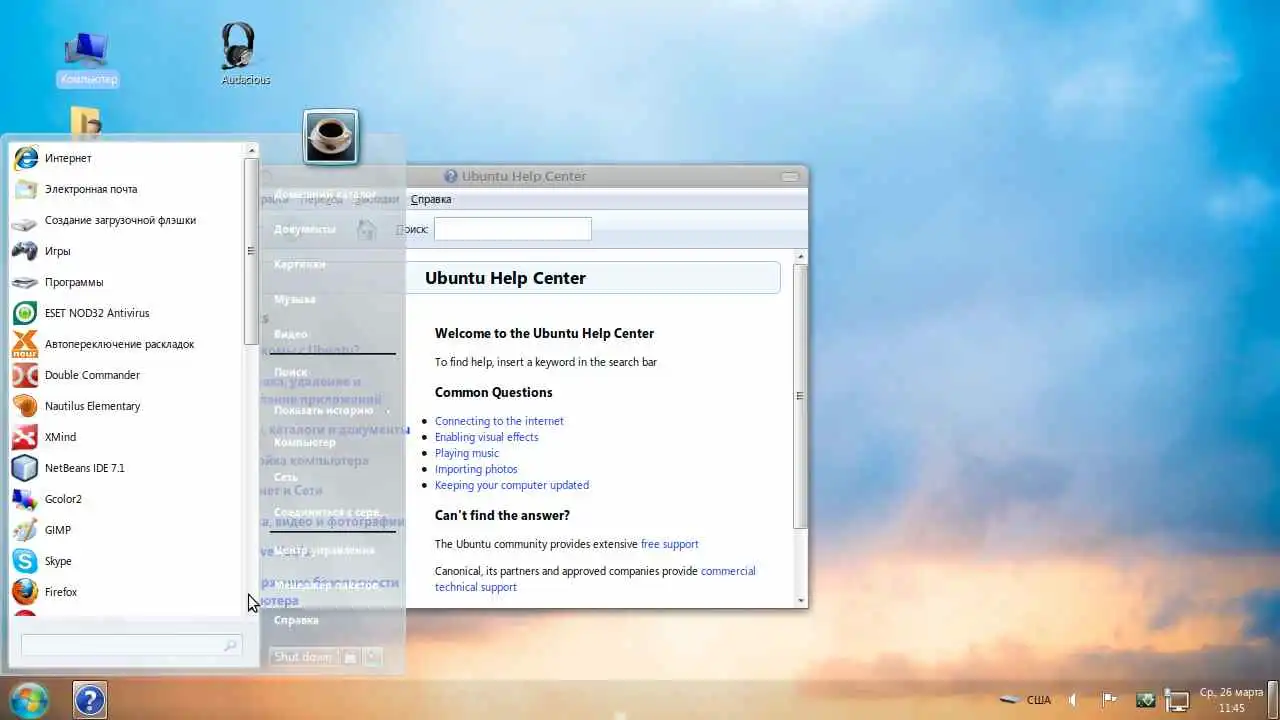This screenshot has width=1280, height=720.
Task: Start Skype from the menu
Action: pyautogui.click(x=128, y=561)
